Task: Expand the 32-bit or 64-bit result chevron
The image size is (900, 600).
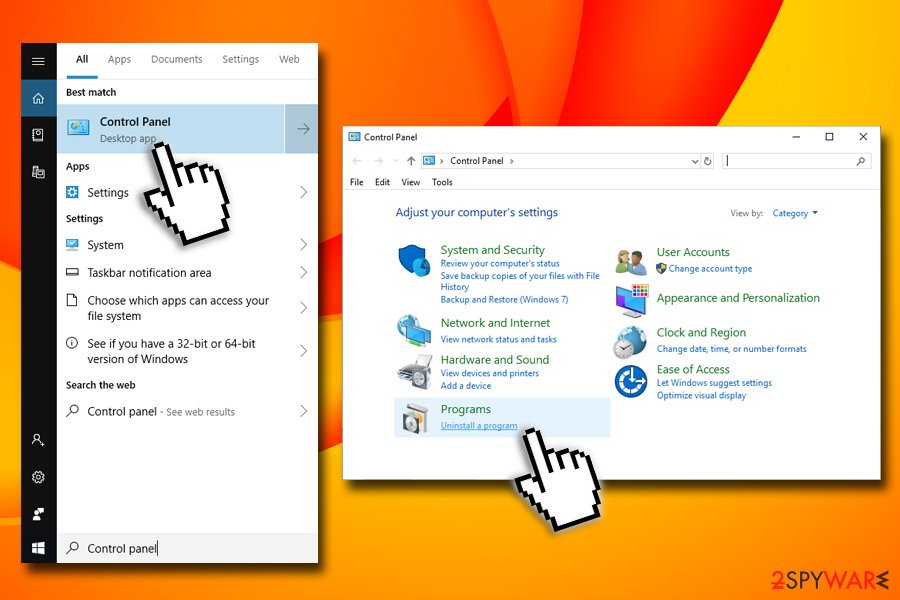Action: [304, 351]
